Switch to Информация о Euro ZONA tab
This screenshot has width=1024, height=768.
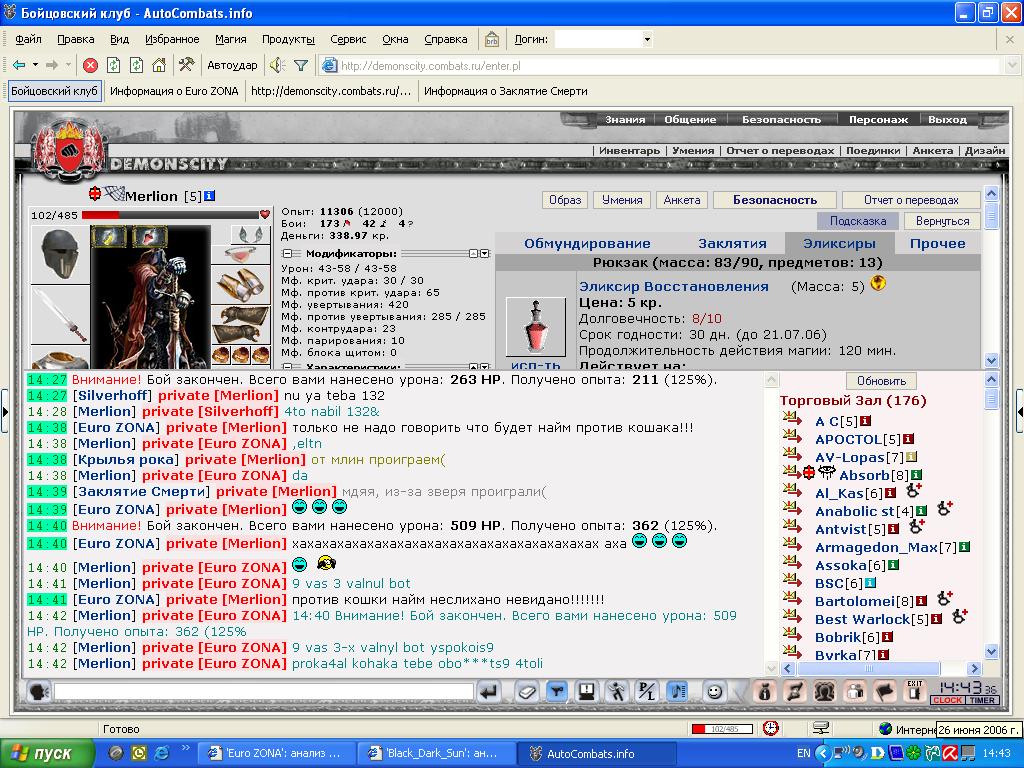coord(174,91)
